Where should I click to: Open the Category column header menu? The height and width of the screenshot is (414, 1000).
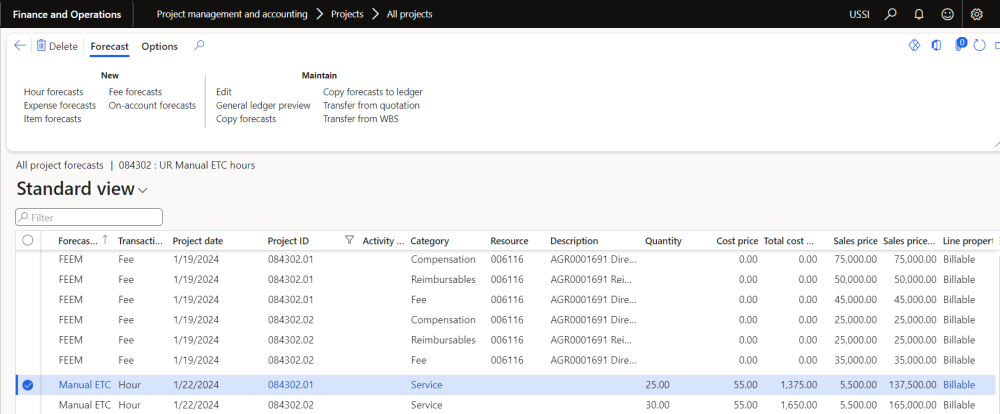(430, 241)
